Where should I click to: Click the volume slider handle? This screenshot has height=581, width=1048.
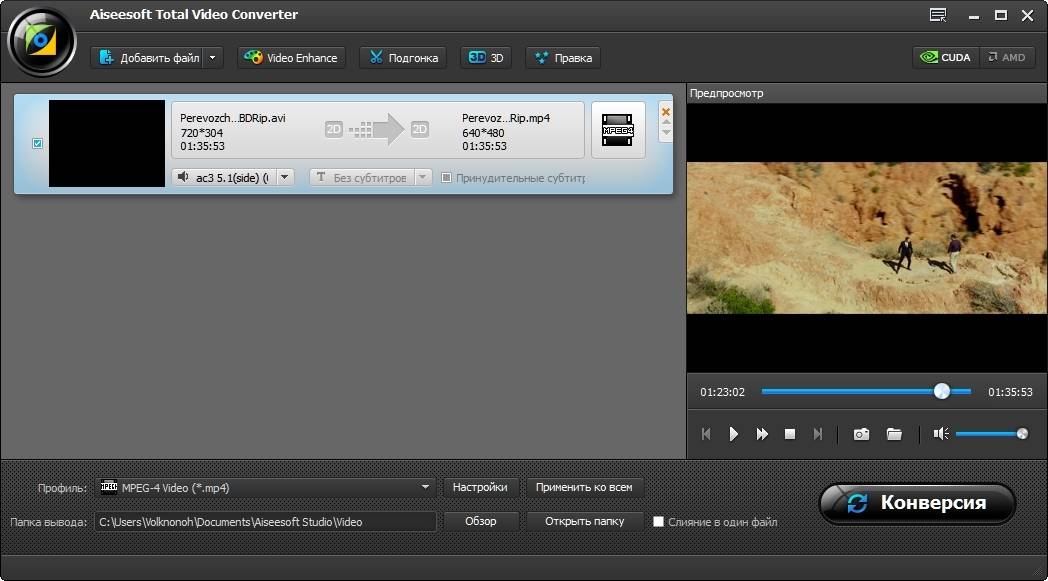(1022, 434)
